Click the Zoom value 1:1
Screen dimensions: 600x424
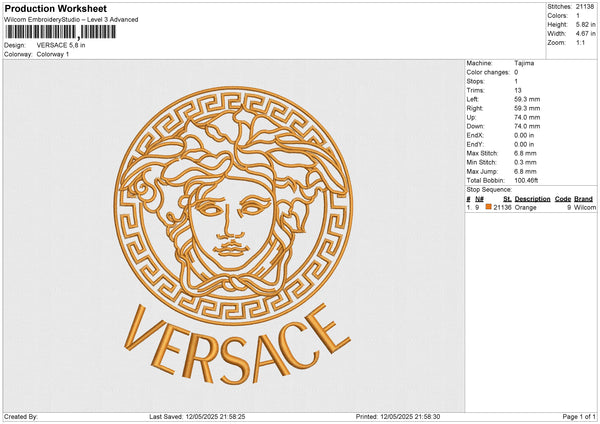point(580,43)
